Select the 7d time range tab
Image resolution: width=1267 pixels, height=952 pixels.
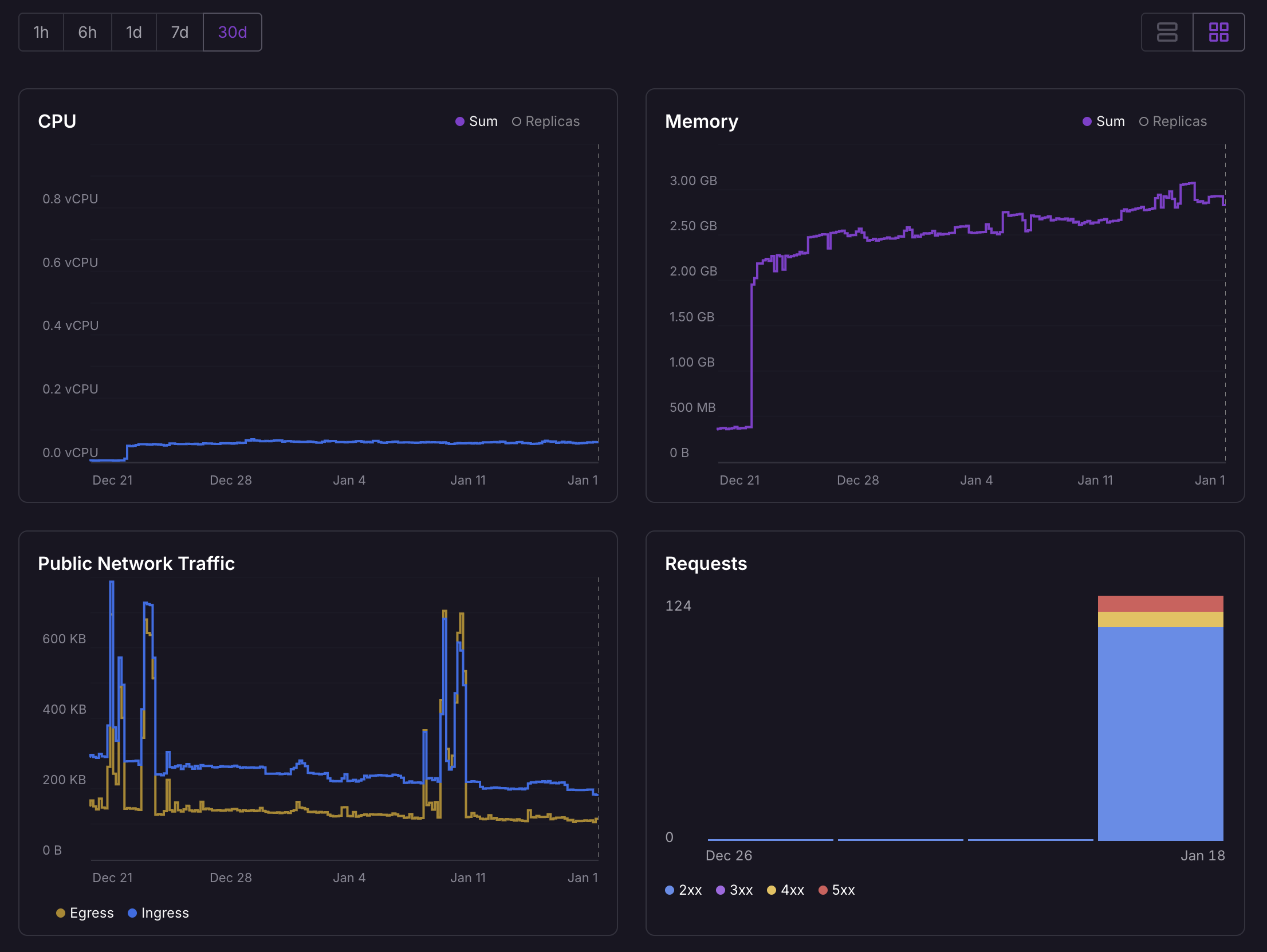pos(179,32)
